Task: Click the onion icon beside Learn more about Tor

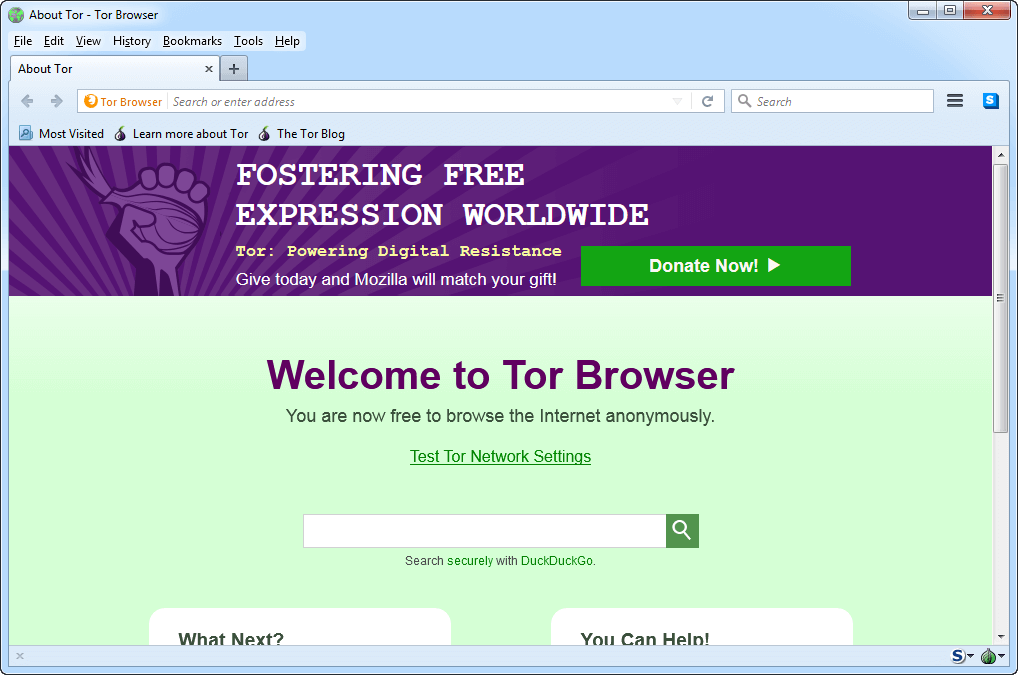Action: pos(120,134)
